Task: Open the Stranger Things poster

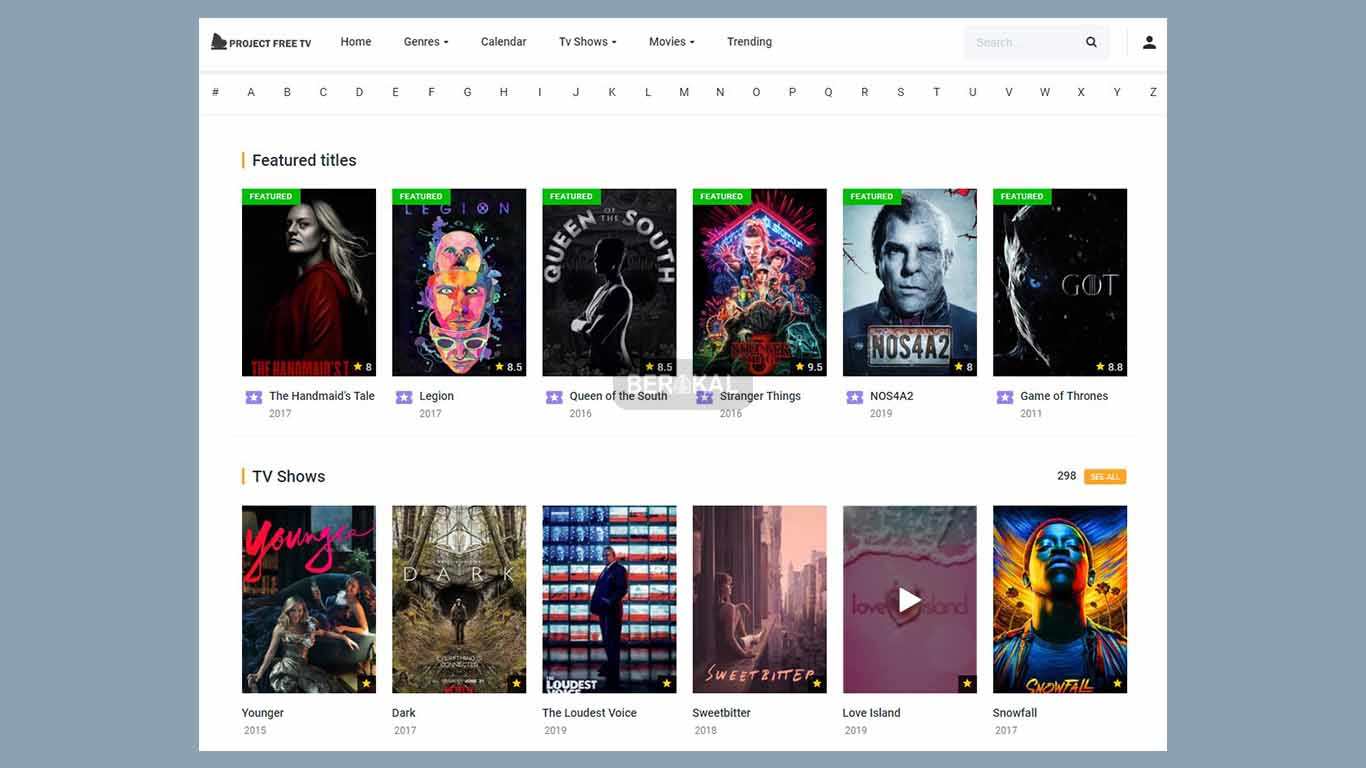Action: coord(759,282)
